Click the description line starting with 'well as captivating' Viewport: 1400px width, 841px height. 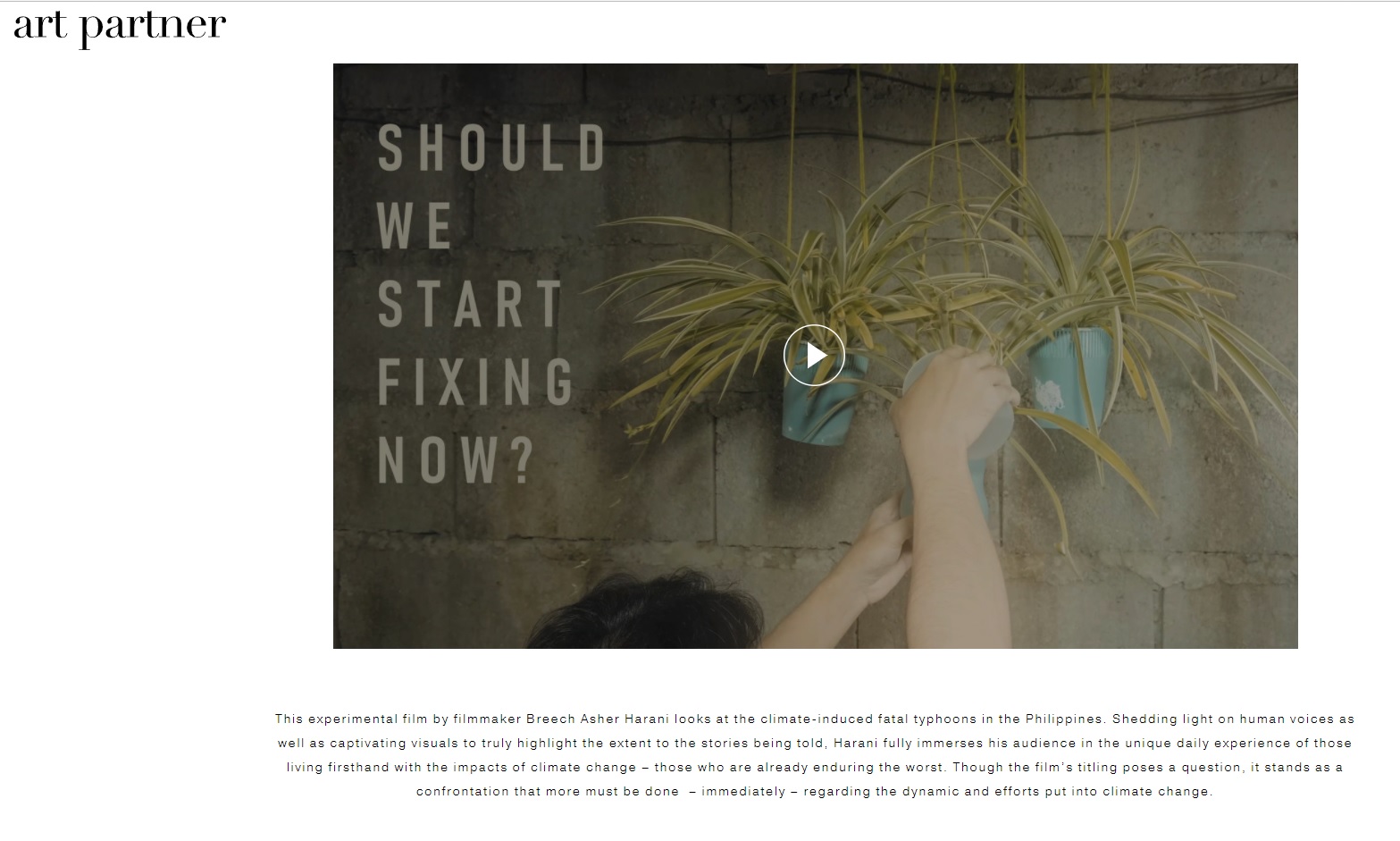click(814, 743)
